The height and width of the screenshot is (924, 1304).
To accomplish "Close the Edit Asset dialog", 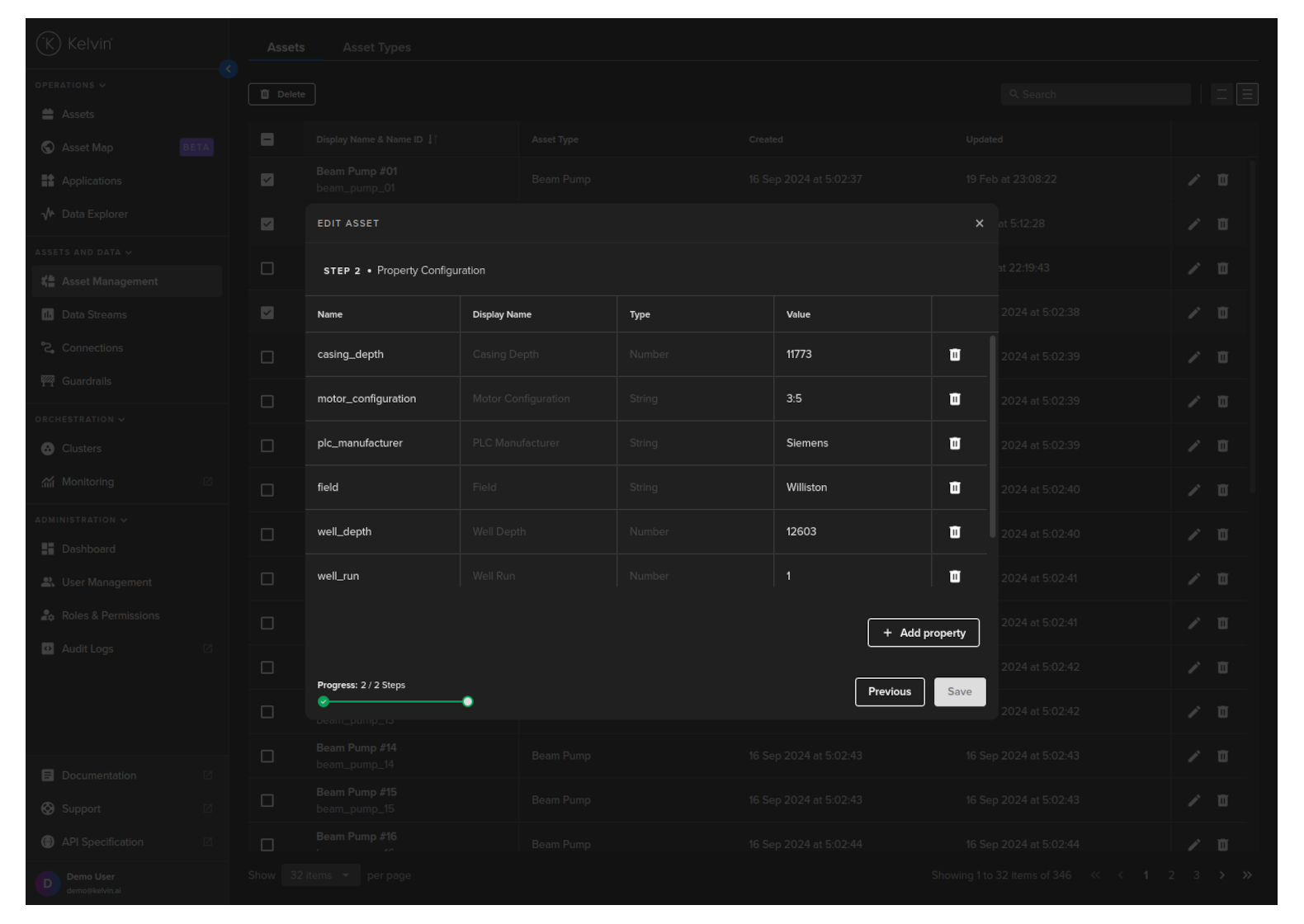I will click(980, 224).
